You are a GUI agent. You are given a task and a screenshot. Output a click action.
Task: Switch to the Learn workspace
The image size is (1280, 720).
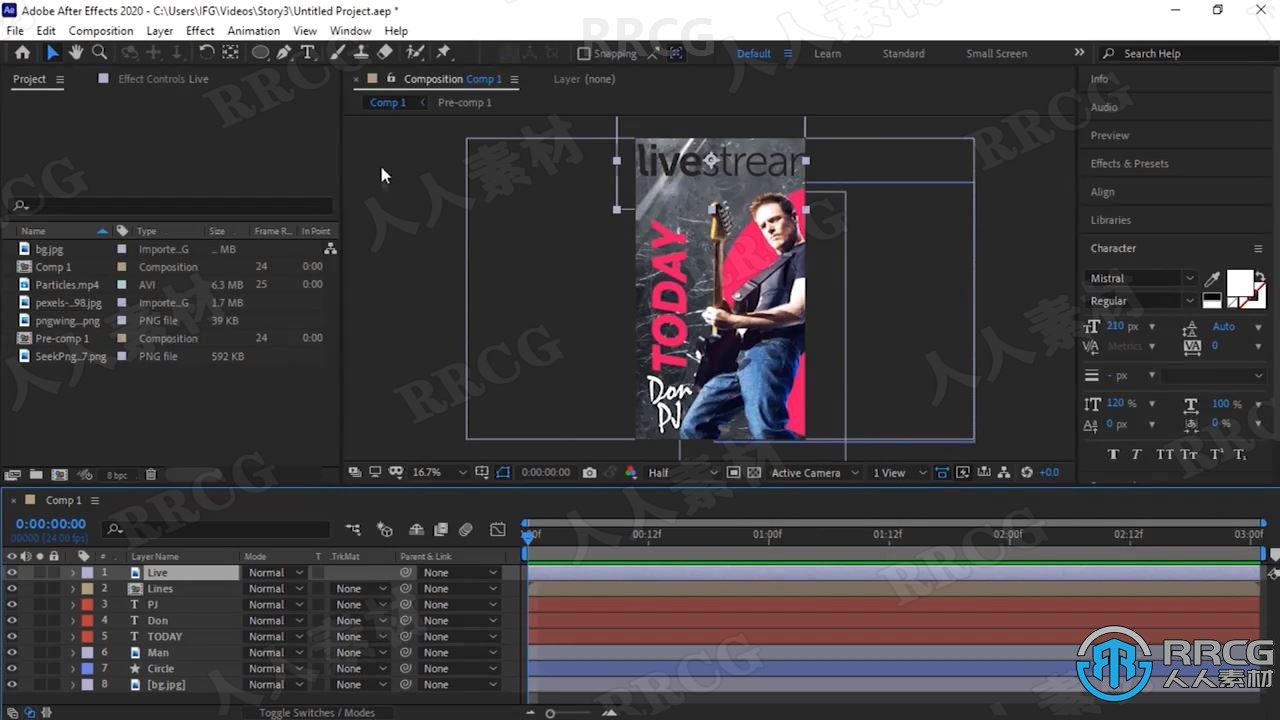coord(827,53)
